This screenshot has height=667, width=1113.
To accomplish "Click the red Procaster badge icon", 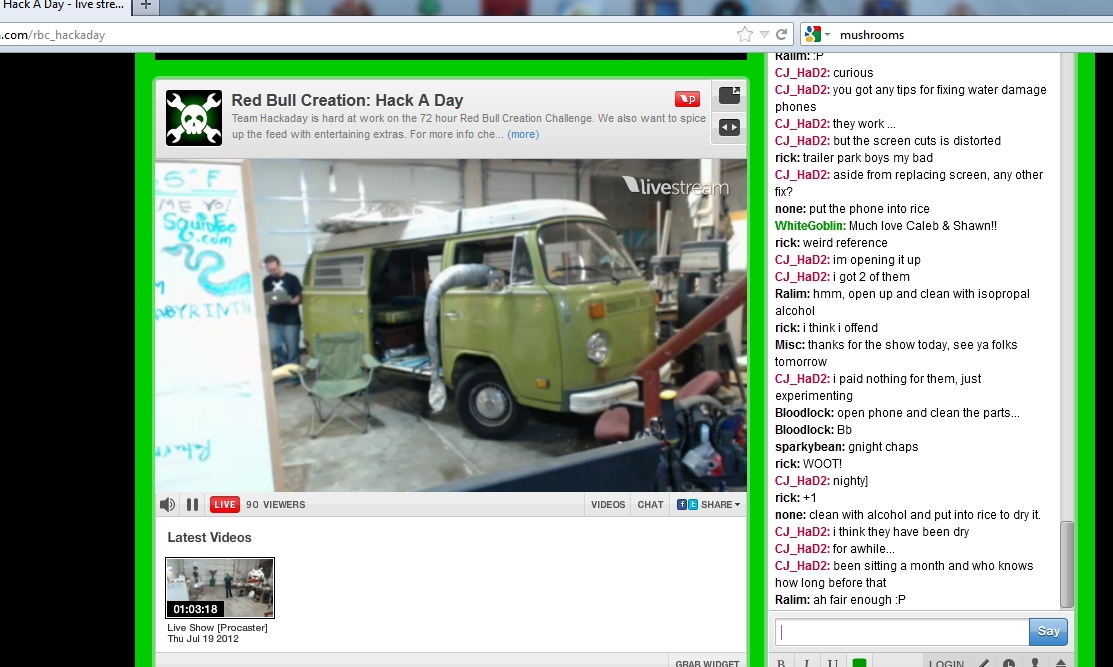I will pos(687,99).
